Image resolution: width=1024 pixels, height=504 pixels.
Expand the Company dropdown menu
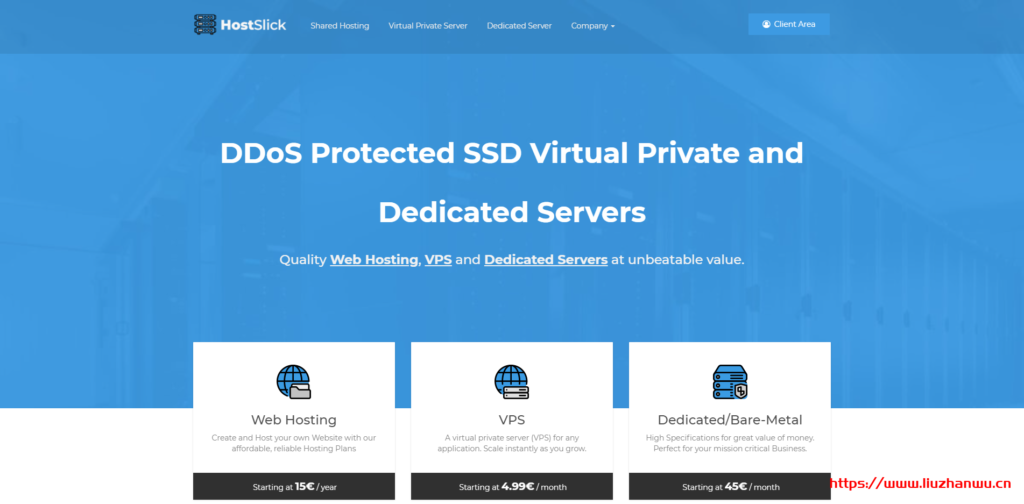[x=592, y=26]
